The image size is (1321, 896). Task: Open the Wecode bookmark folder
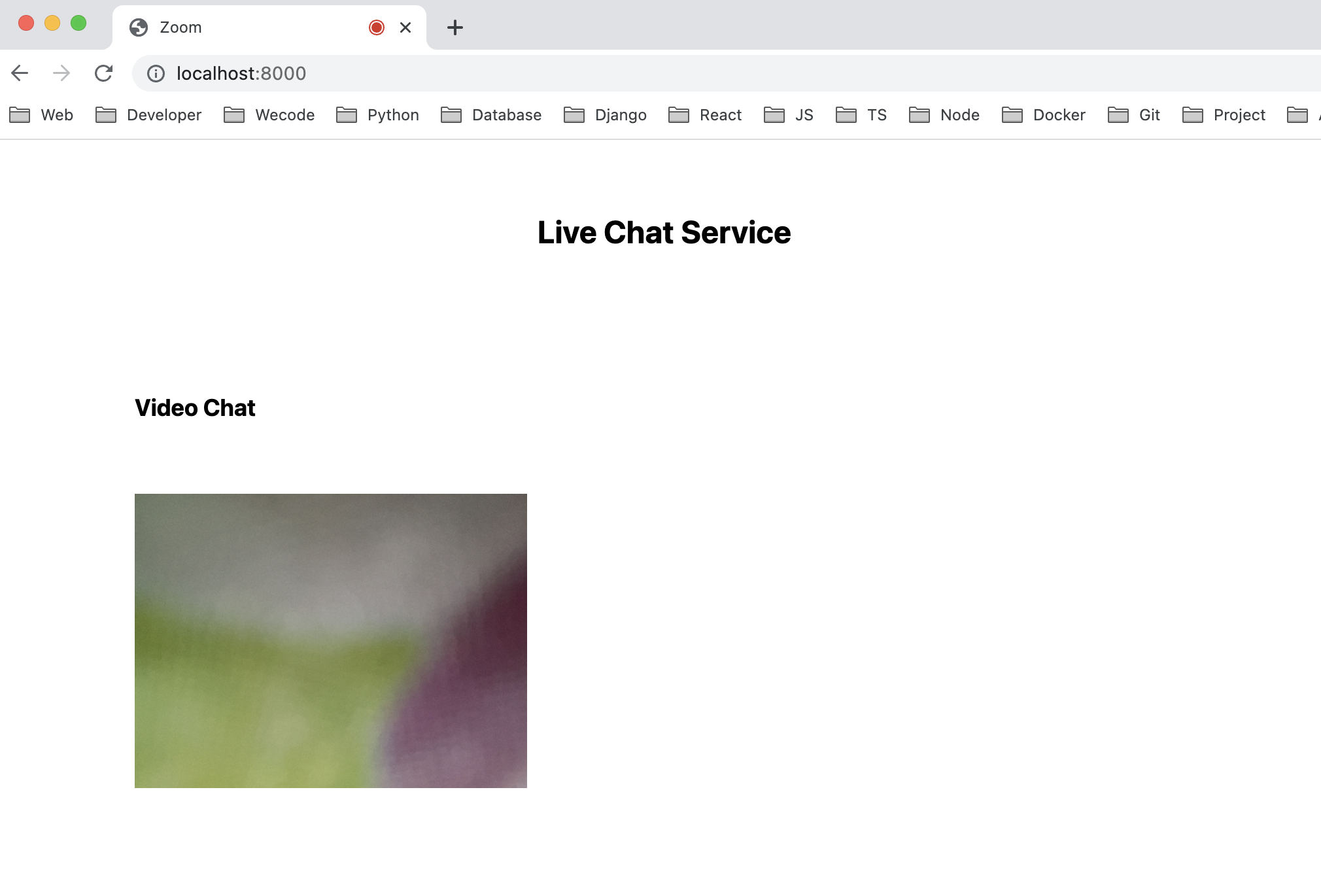269,115
